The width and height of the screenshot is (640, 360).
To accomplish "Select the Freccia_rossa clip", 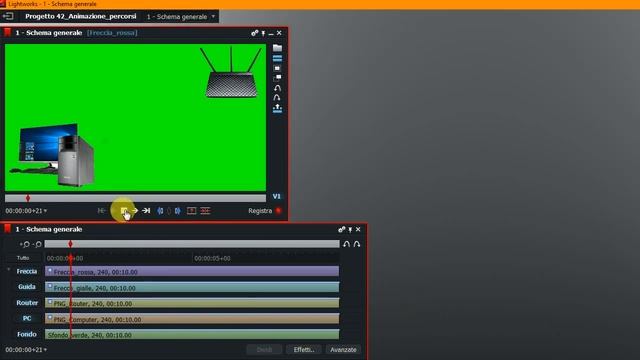I will 192,271.
